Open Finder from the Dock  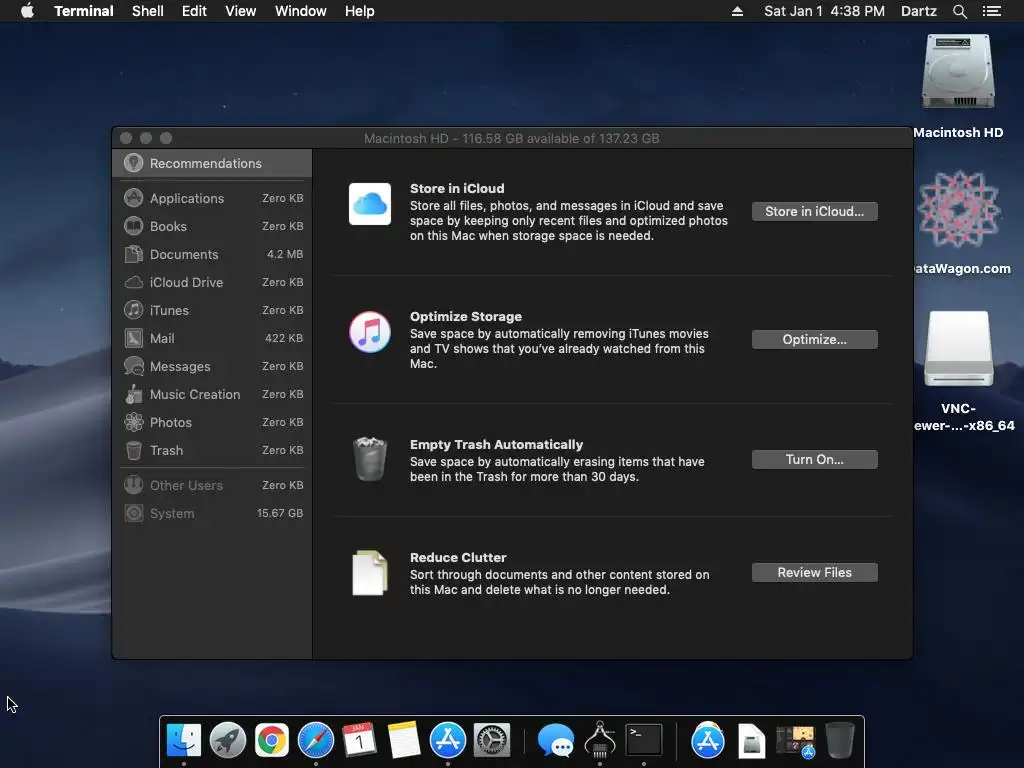184,740
